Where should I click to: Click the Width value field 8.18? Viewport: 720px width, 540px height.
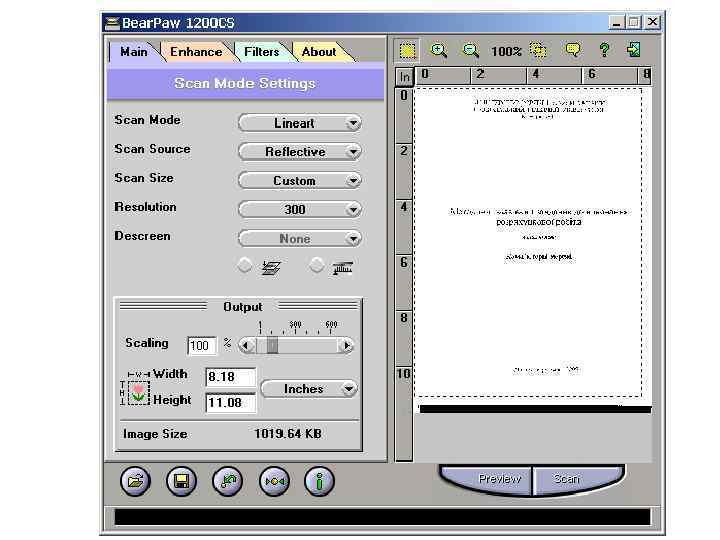click(230, 377)
